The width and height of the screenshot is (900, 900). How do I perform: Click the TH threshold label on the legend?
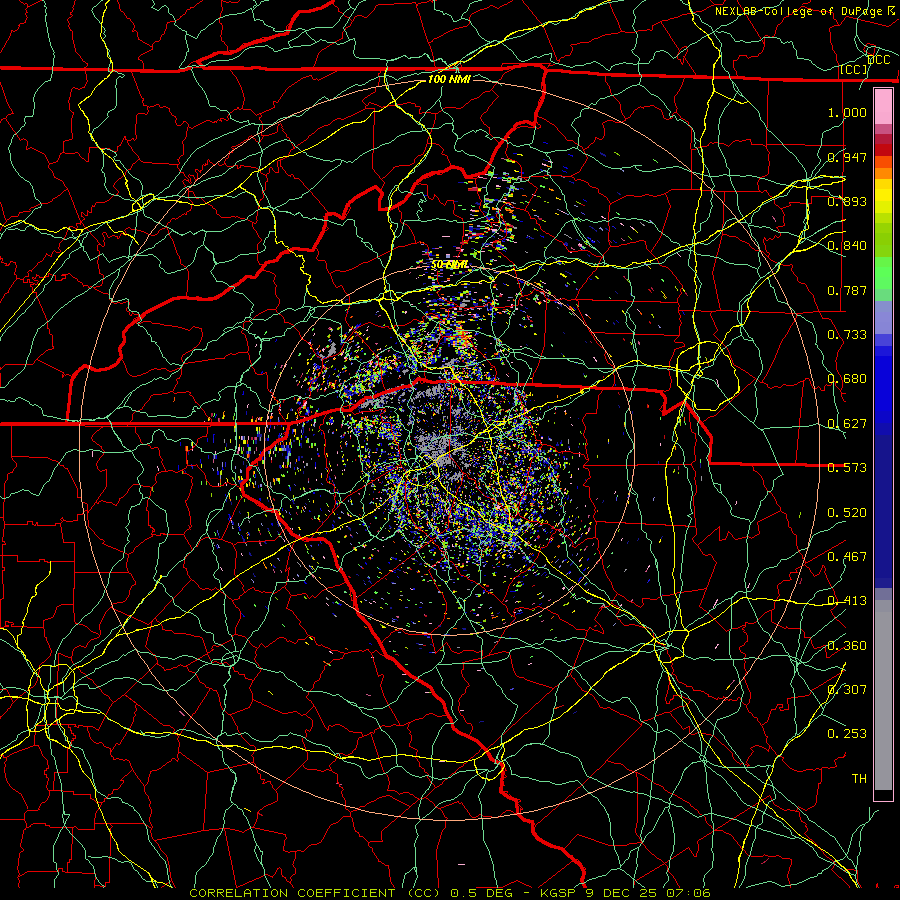859,778
